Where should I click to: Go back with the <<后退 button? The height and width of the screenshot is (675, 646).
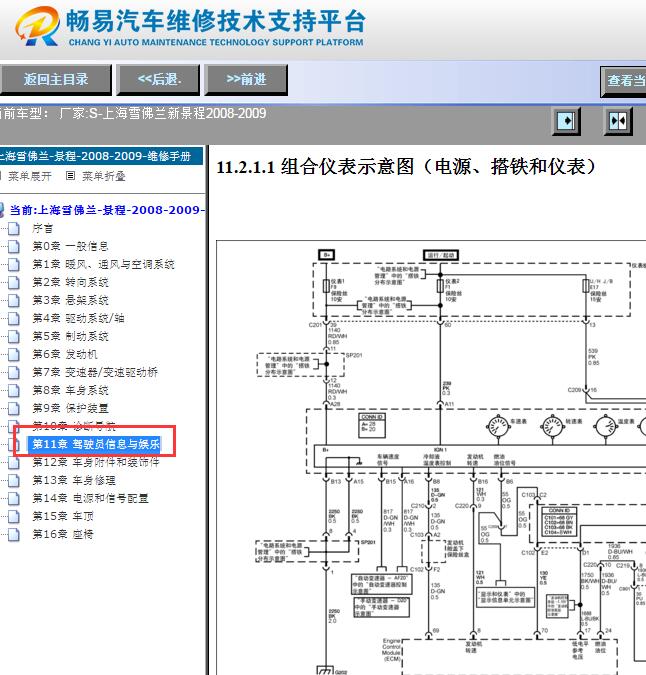tap(158, 80)
